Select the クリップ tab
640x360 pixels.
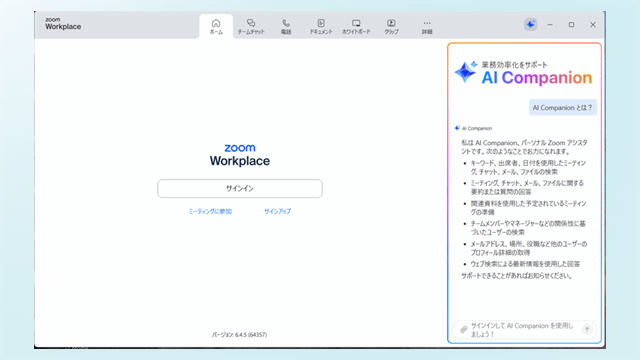(391, 27)
